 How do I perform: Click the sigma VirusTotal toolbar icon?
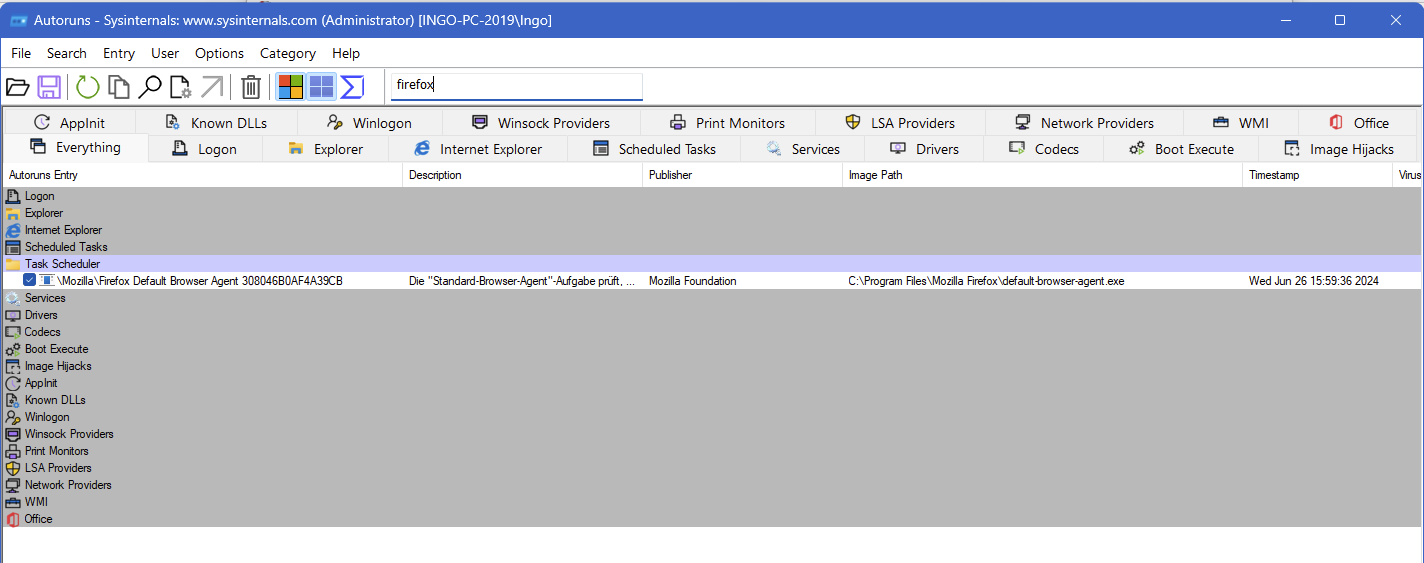pyautogui.click(x=352, y=87)
